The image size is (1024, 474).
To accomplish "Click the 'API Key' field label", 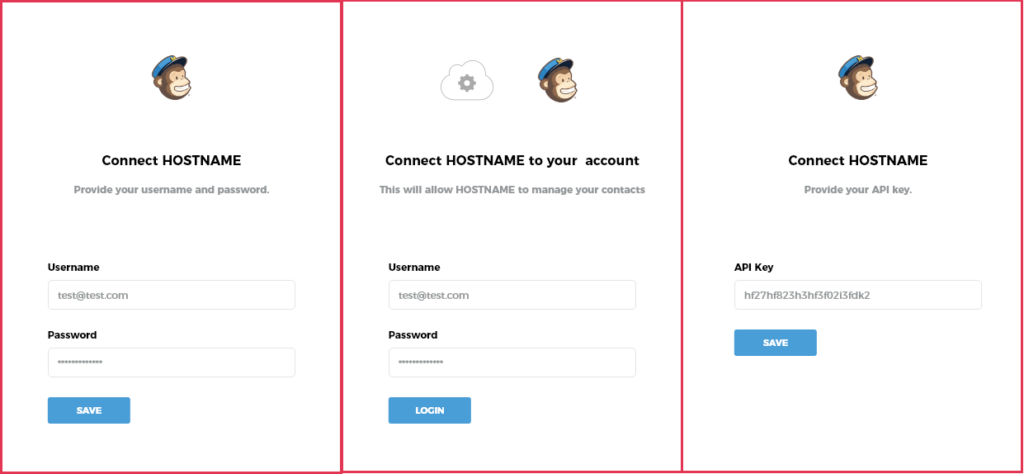I will pos(754,267).
